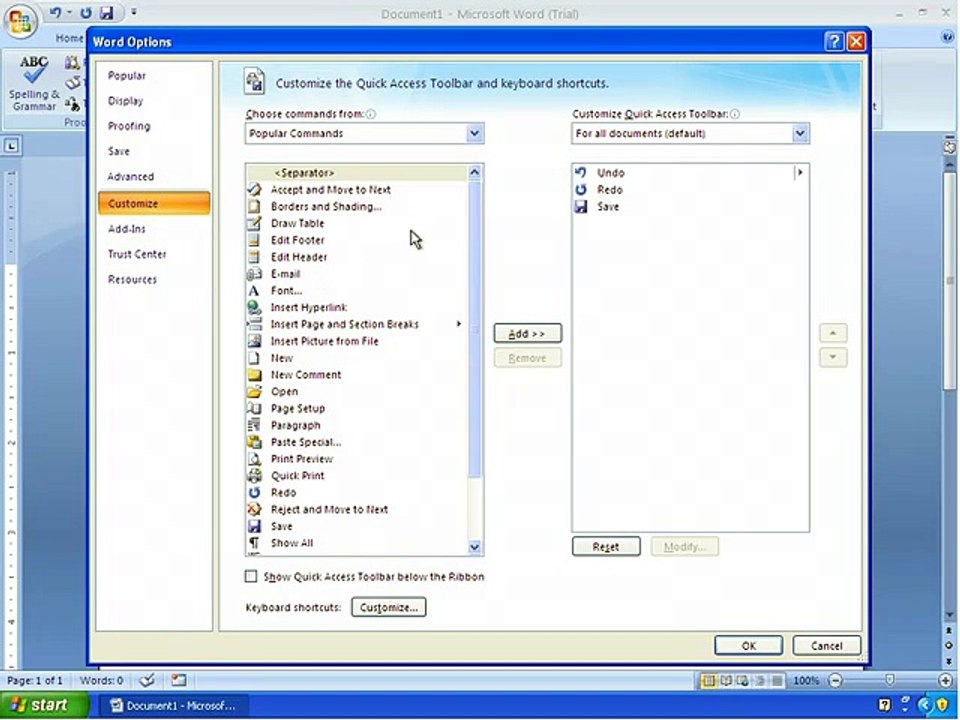Click the Quick Print printer icon

coord(254,476)
